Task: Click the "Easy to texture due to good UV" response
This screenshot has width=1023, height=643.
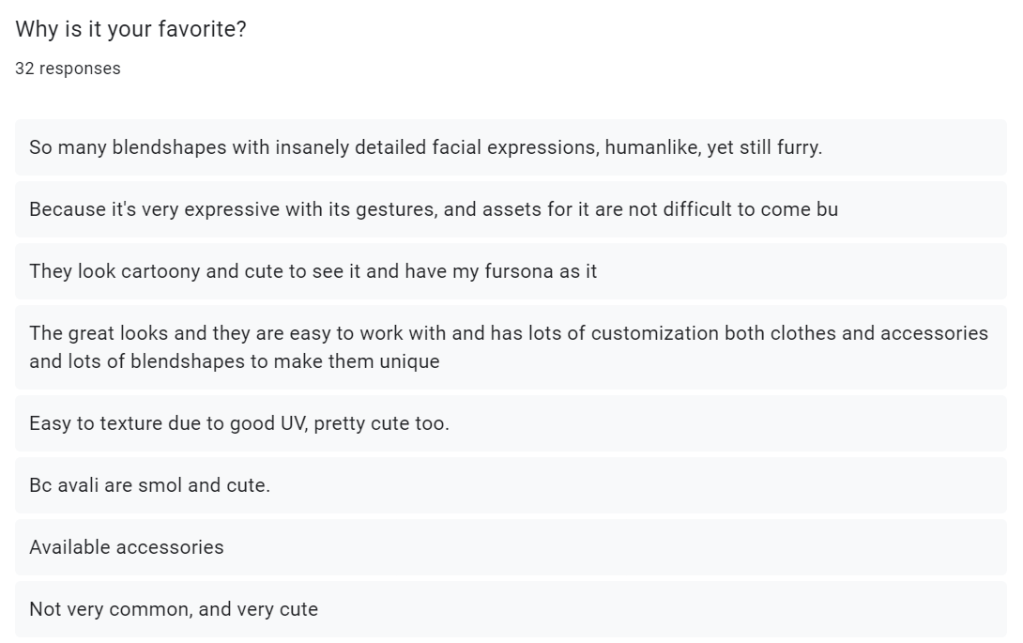Action: click(x=239, y=424)
